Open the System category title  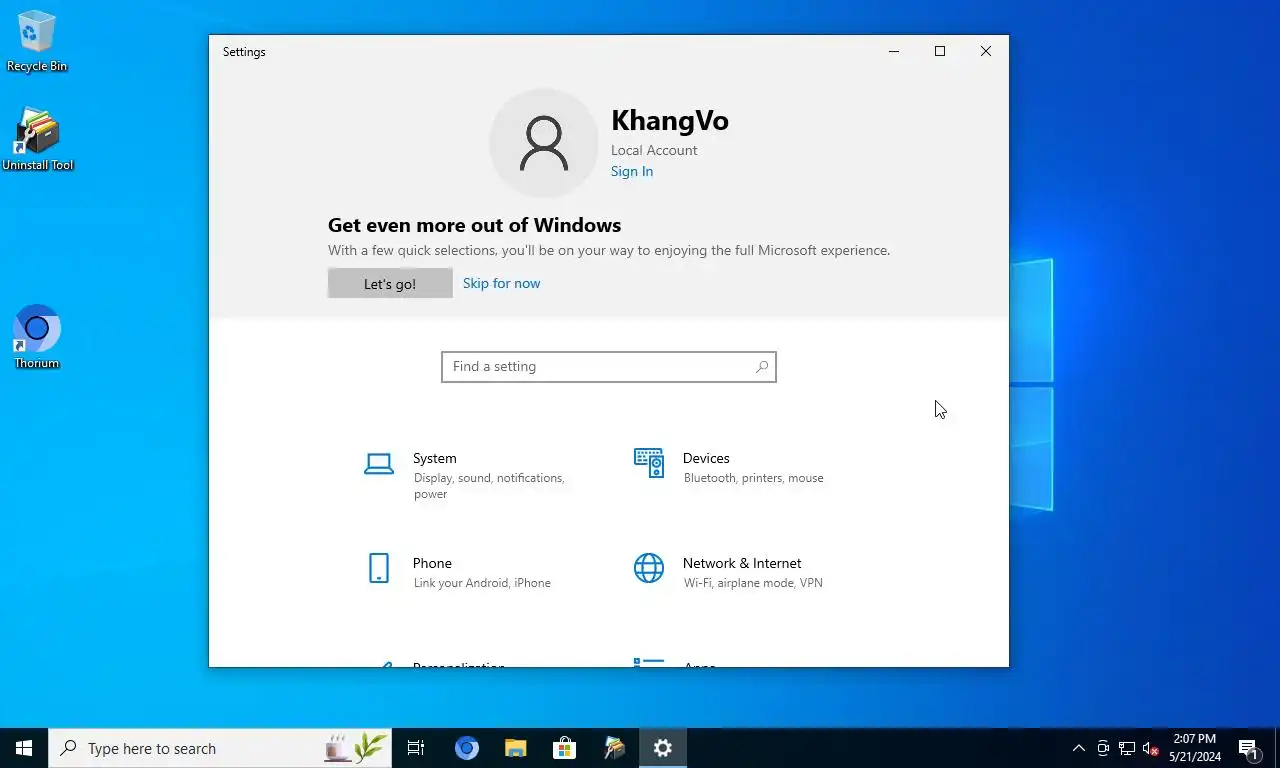pos(435,458)
